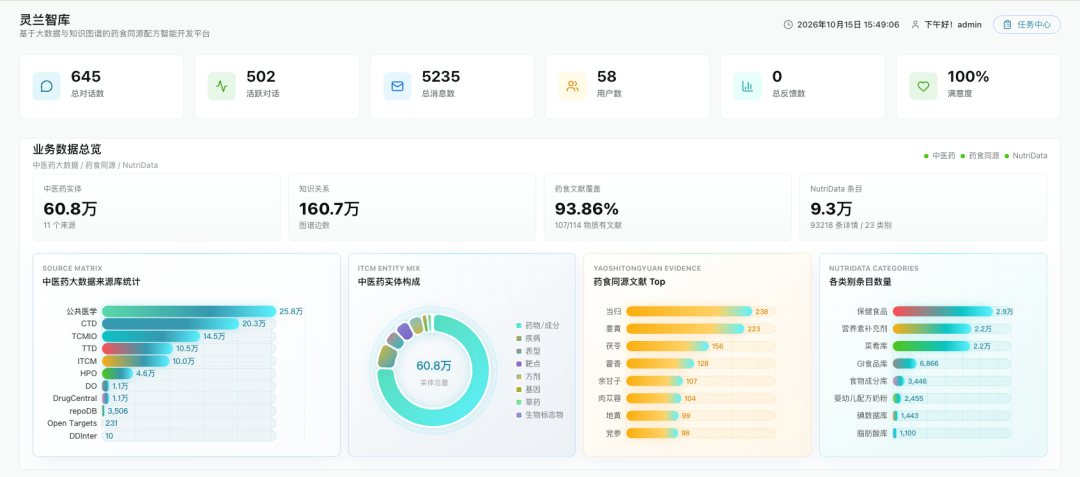Click the 中医药 legend dot in header
The width and height of the screenshot is (1080, 477).
926,156
